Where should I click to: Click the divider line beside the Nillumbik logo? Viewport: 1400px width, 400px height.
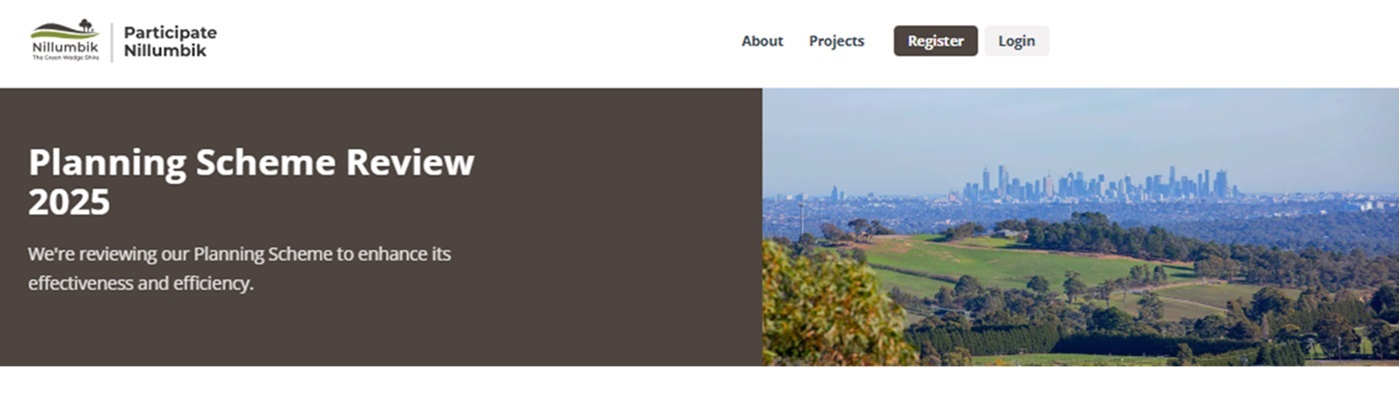pyautogui.click(x=112, y=41)
